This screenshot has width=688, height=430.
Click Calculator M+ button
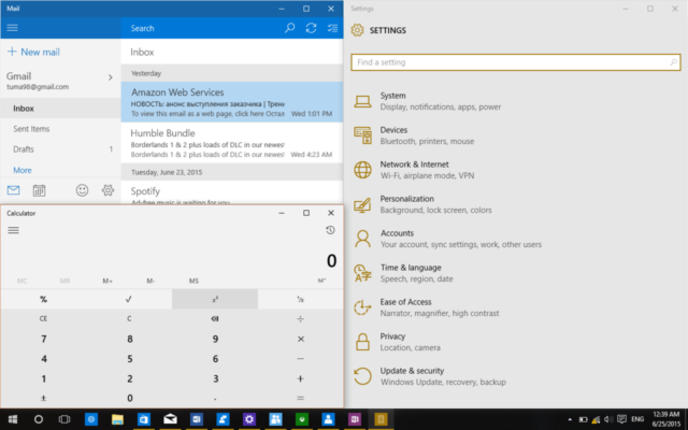pyautogui.click(x=108, y=281)
